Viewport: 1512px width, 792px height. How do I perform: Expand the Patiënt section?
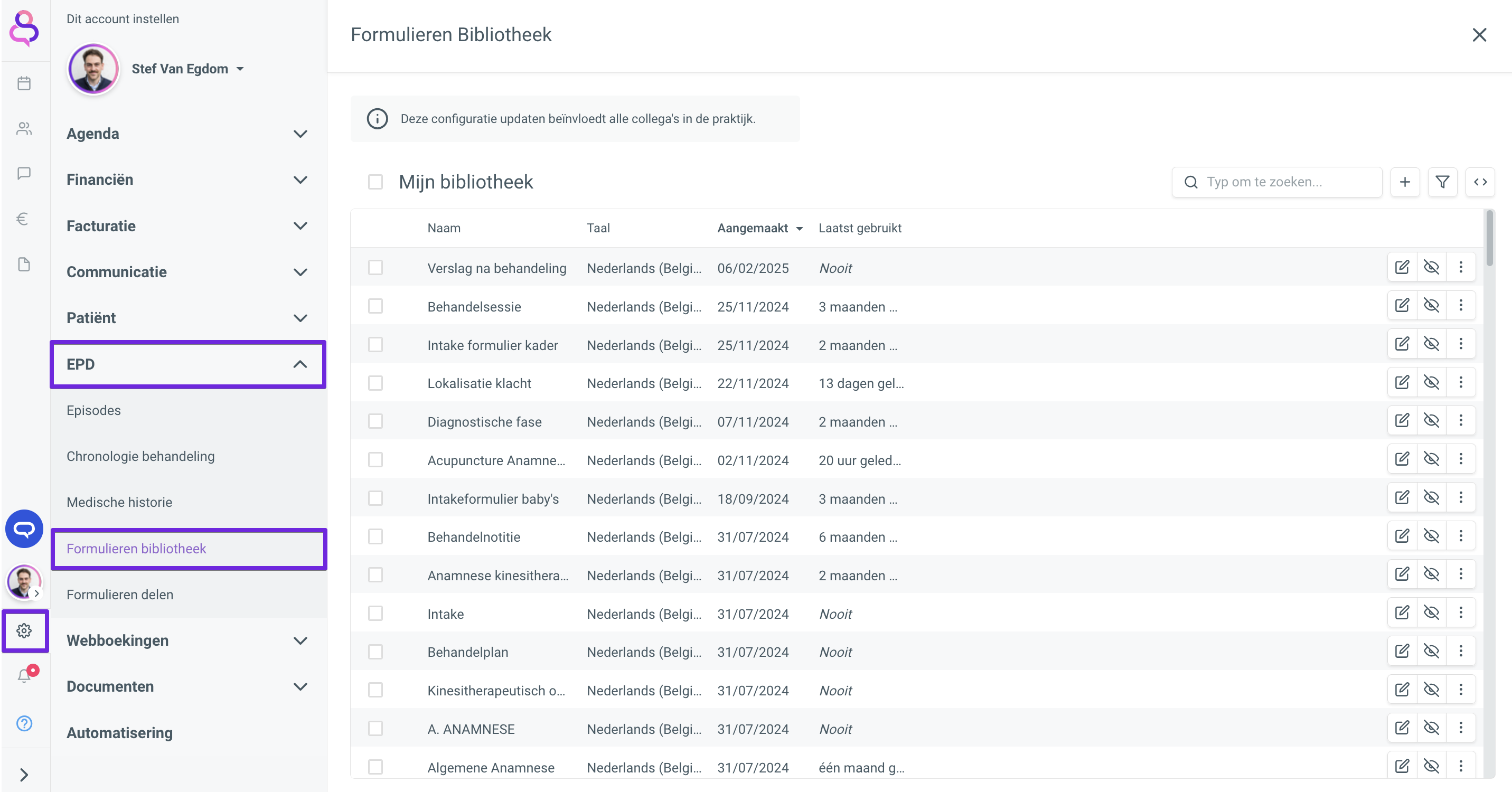tap(188, 318)
